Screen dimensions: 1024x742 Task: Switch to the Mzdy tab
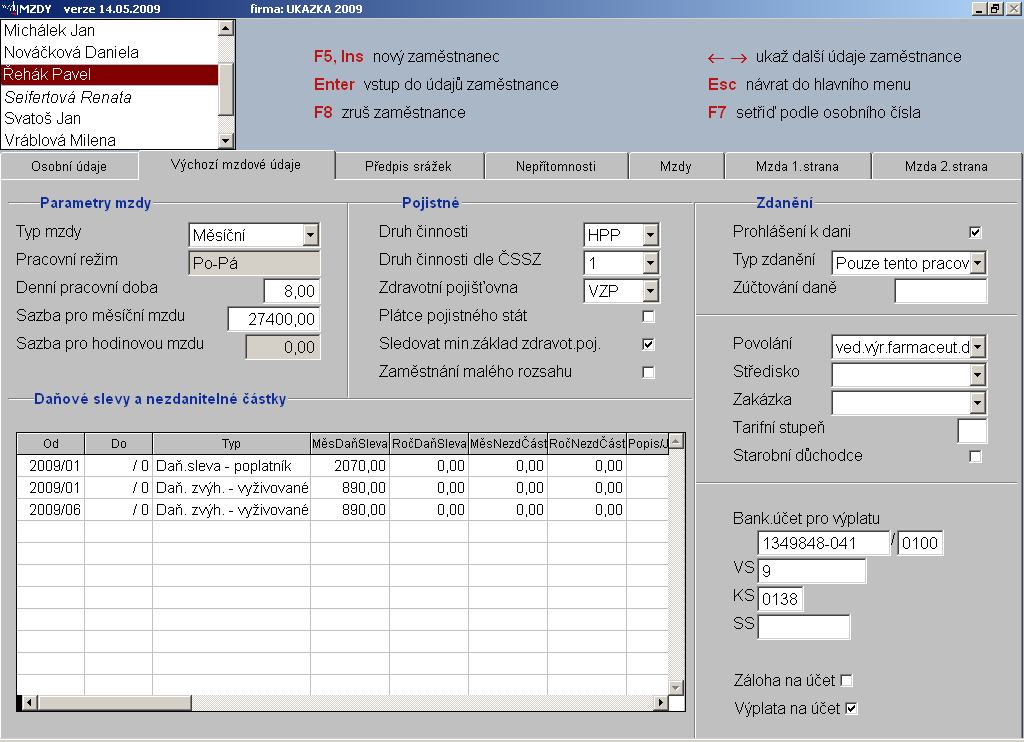point(676,167)
